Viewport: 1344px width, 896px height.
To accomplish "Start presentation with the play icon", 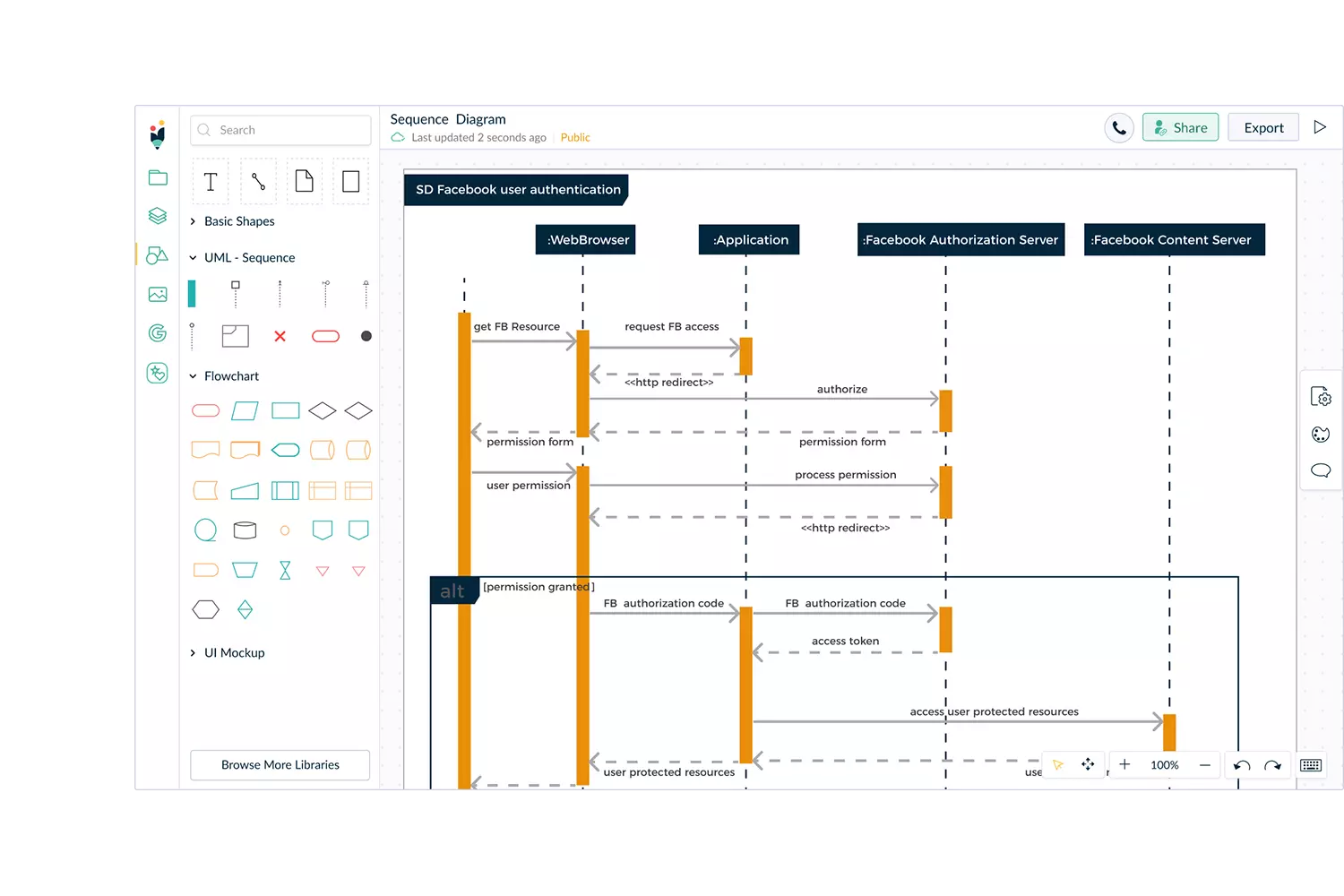I will coord(1320,127).
